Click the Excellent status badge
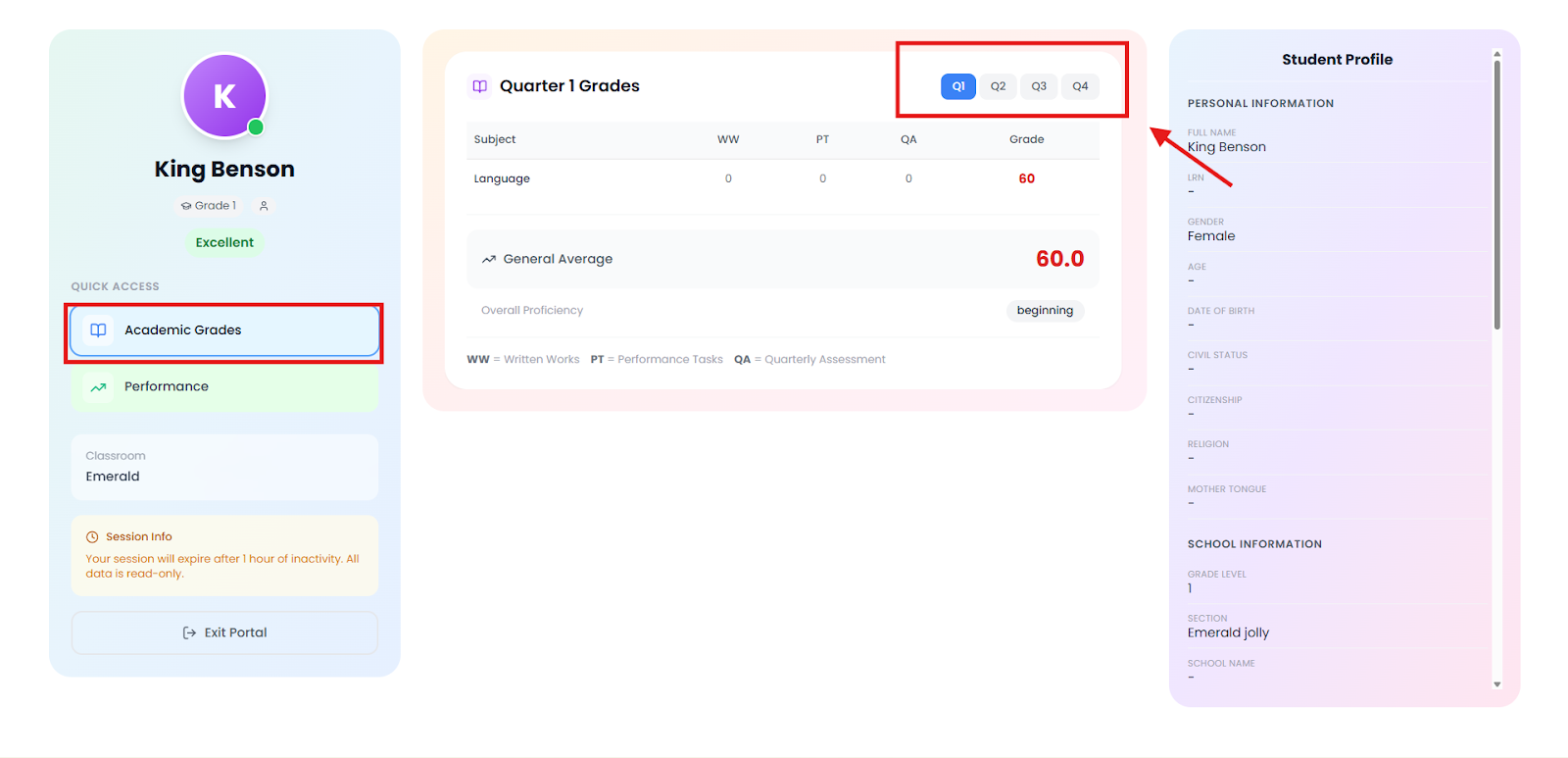 224,242
